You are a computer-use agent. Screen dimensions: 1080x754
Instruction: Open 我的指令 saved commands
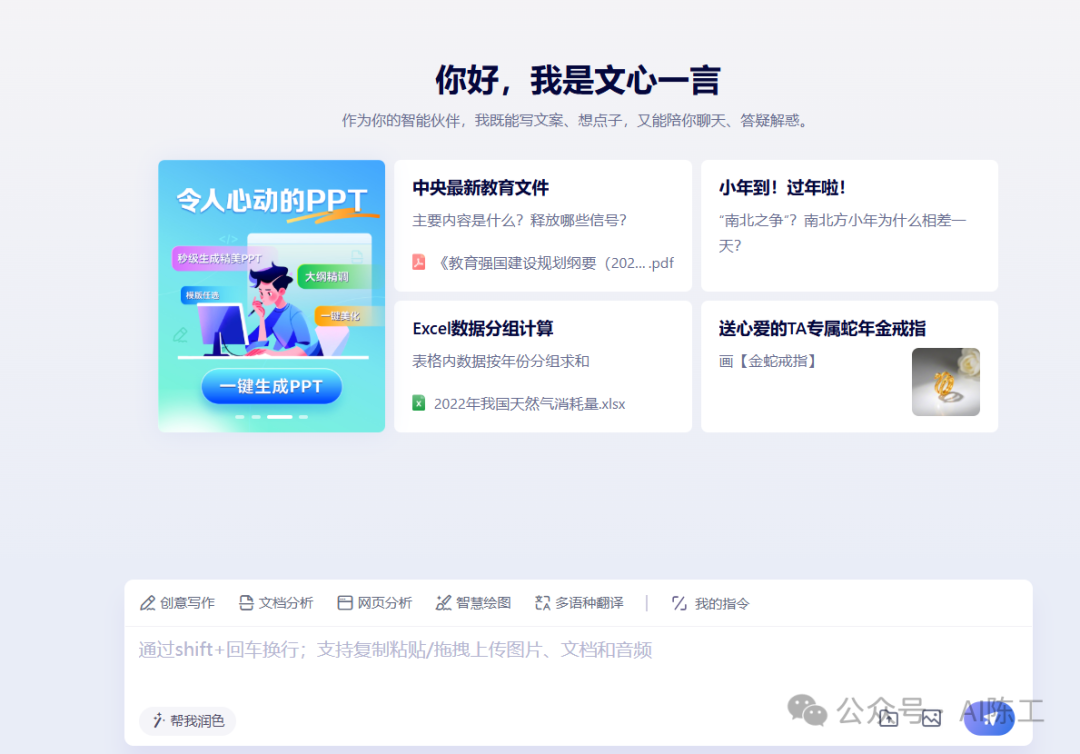tap(711, 604)
